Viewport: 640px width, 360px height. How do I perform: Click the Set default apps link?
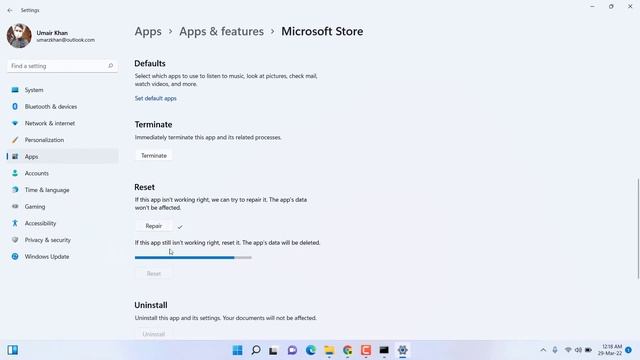pos(156,98)
